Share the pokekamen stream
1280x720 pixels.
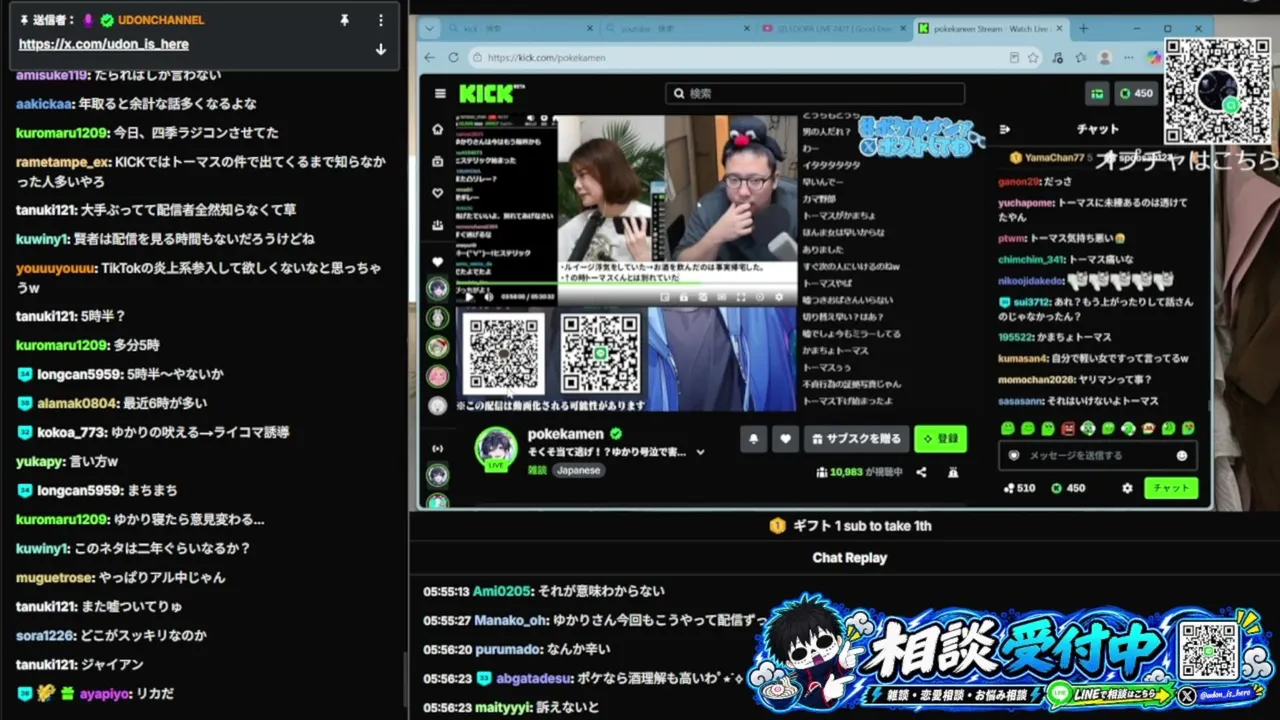pos(921,472)
